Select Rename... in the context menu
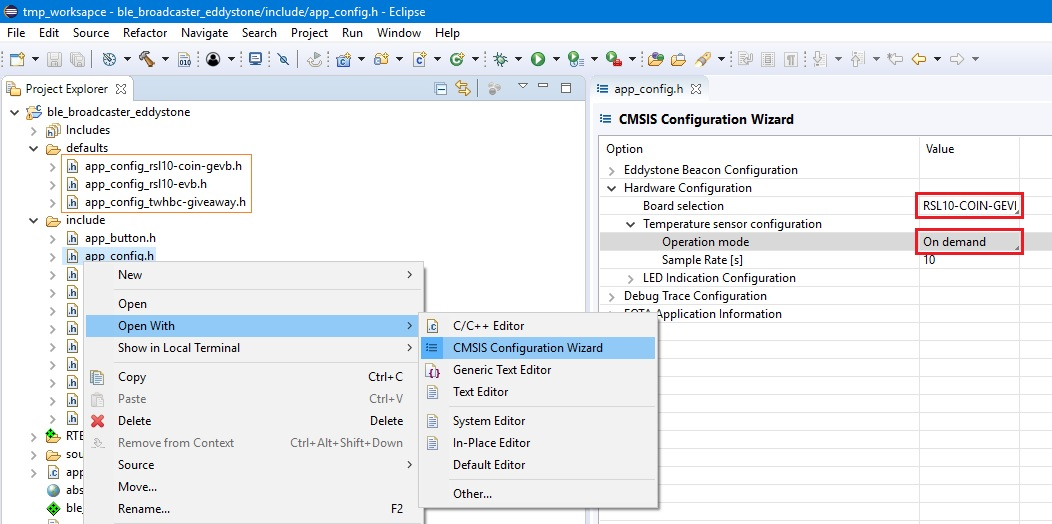This screenshot has width=1052, height=524. [254, 509]
